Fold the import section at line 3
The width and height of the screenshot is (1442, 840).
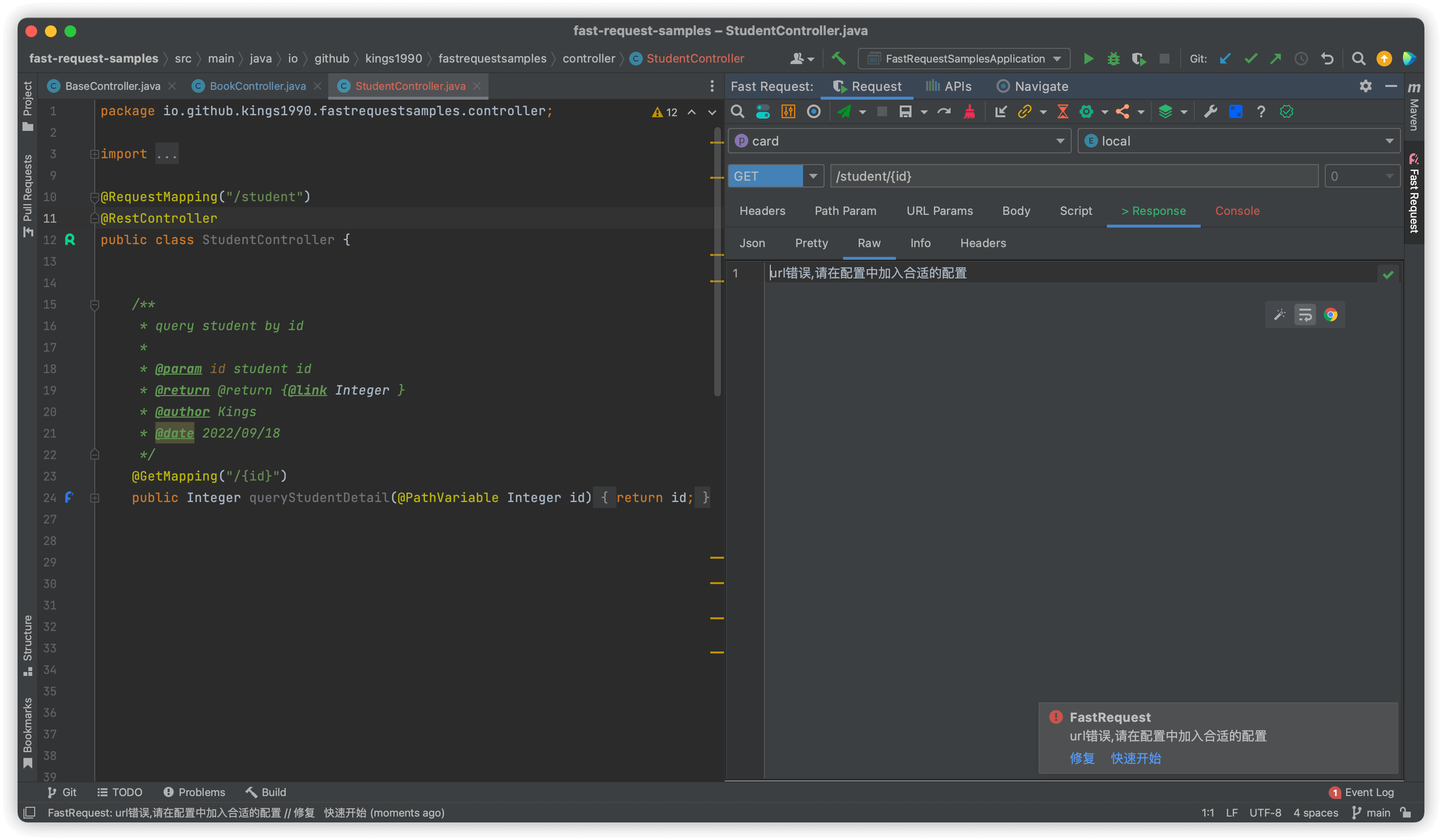click(x=94, y=154)
